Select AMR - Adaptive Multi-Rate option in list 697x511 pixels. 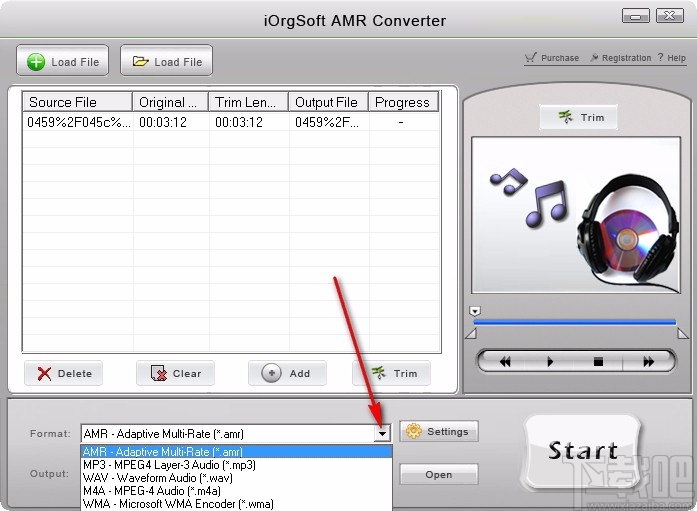tap(236, 451)
